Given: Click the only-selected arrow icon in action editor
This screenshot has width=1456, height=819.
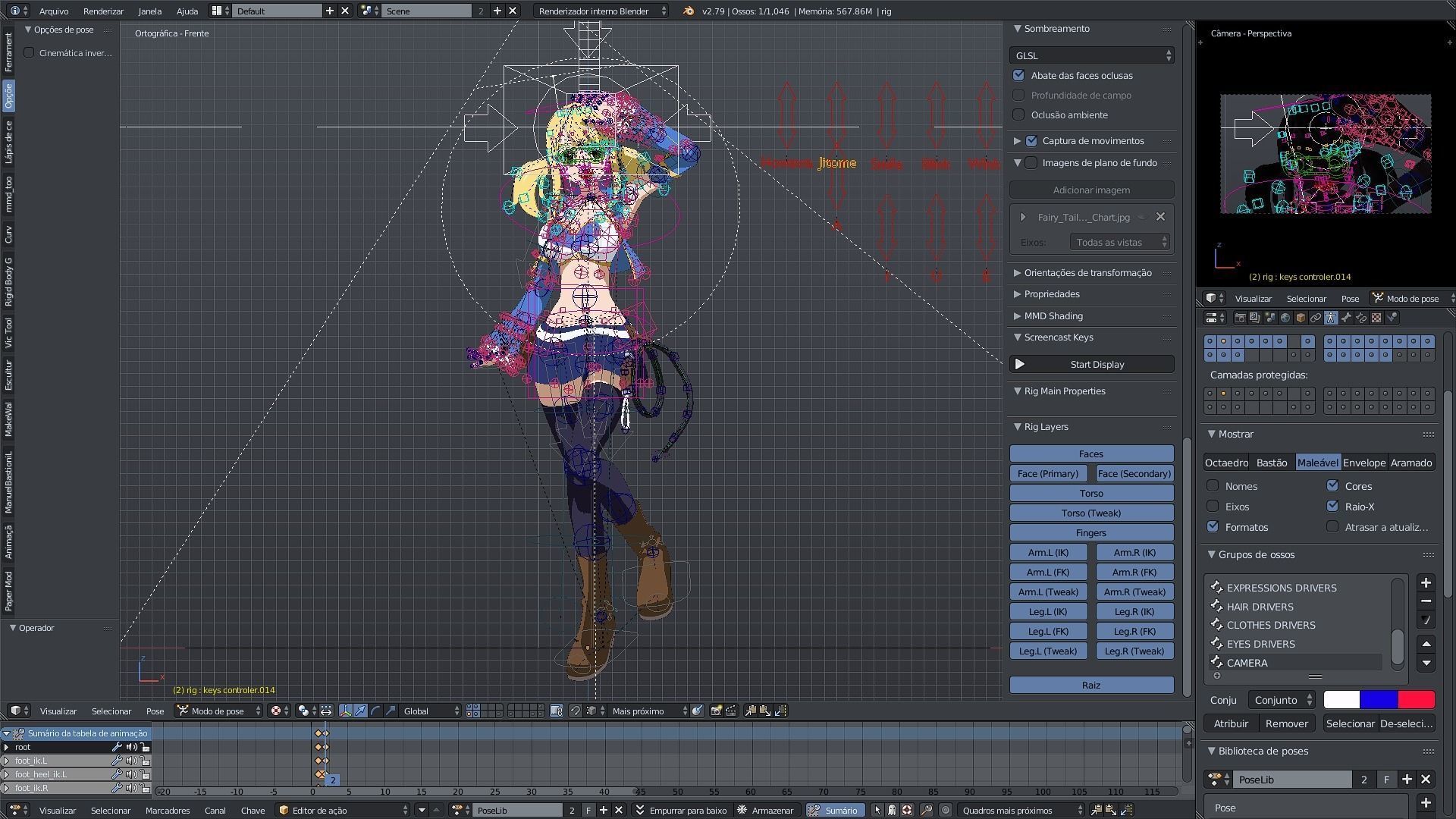Looking at the screenshot, I should click(x=877, y=810).
